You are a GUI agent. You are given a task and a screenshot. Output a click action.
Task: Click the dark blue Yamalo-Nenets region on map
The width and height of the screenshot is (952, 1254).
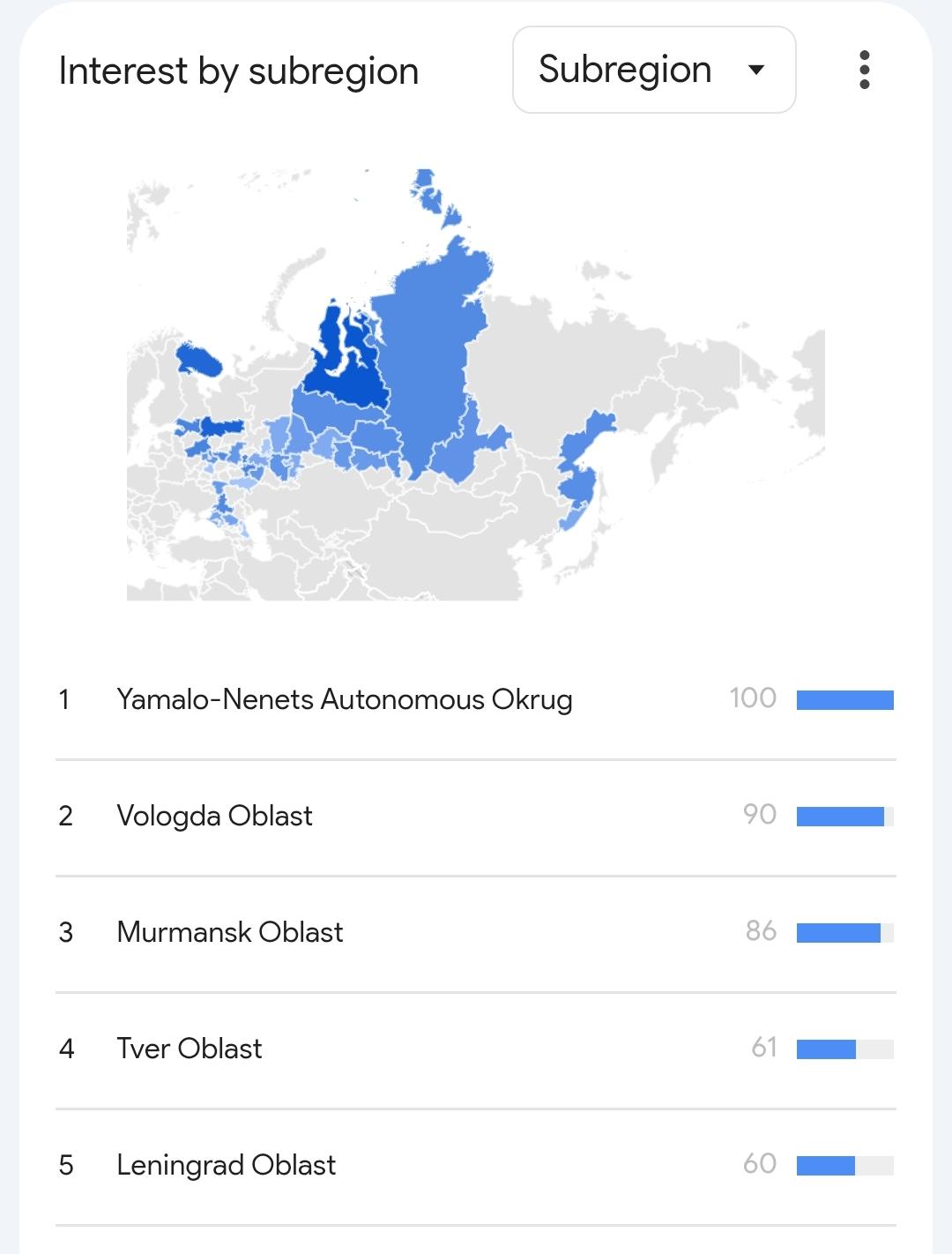pos(344,370)
